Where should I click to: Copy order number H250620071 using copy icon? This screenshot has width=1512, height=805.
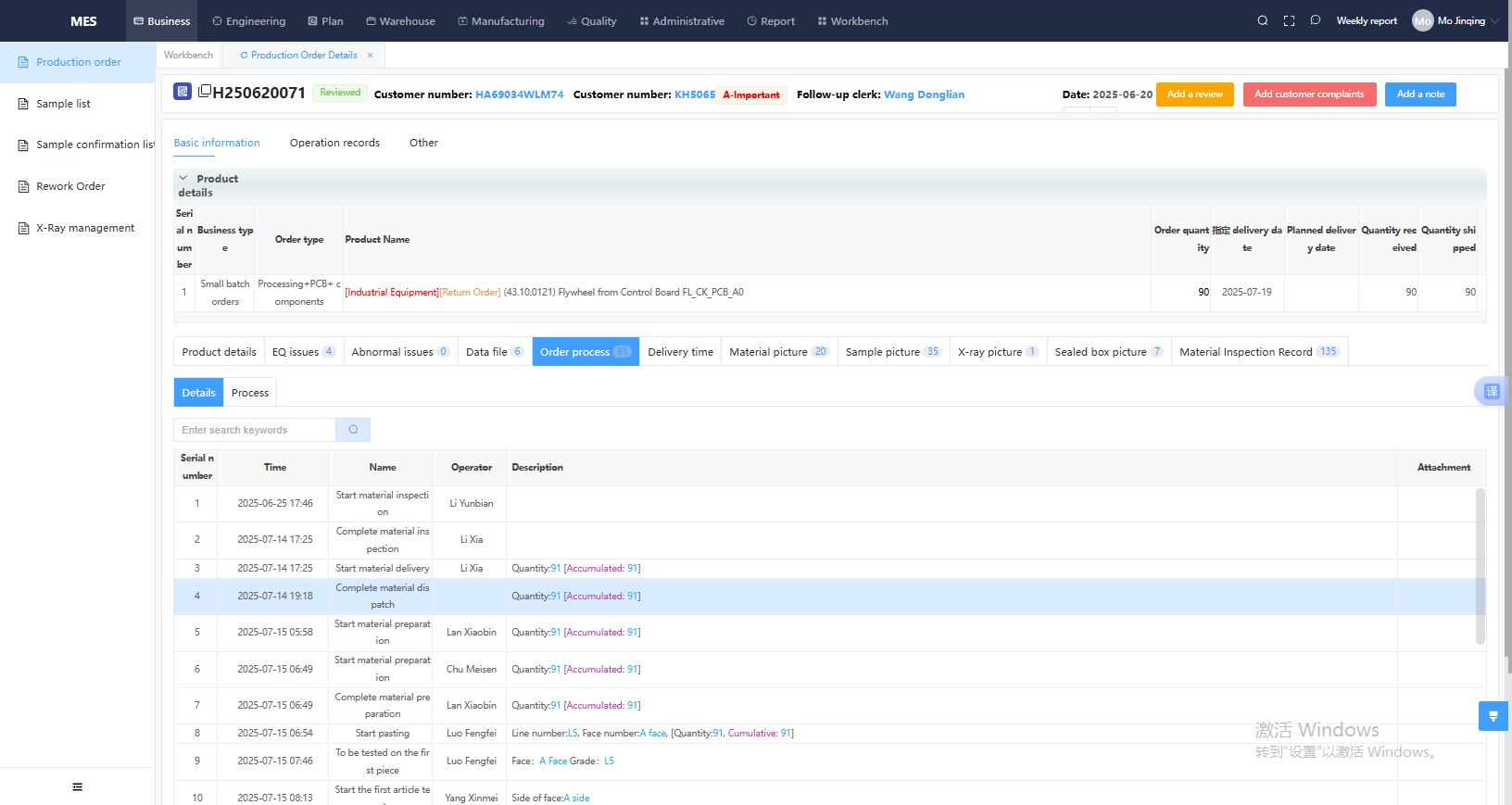coord(205,91)
